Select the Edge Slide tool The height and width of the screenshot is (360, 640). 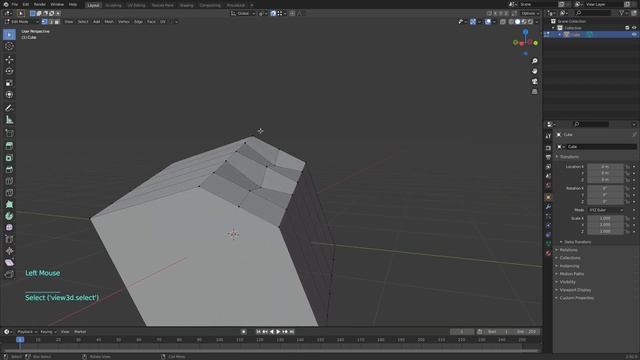point(9,239)
